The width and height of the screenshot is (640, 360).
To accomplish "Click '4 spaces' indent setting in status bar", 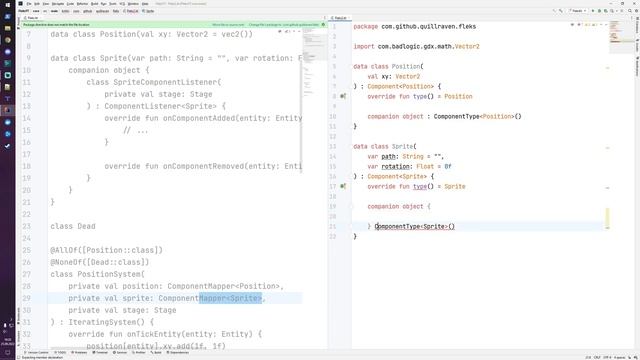I will [620, 357].
